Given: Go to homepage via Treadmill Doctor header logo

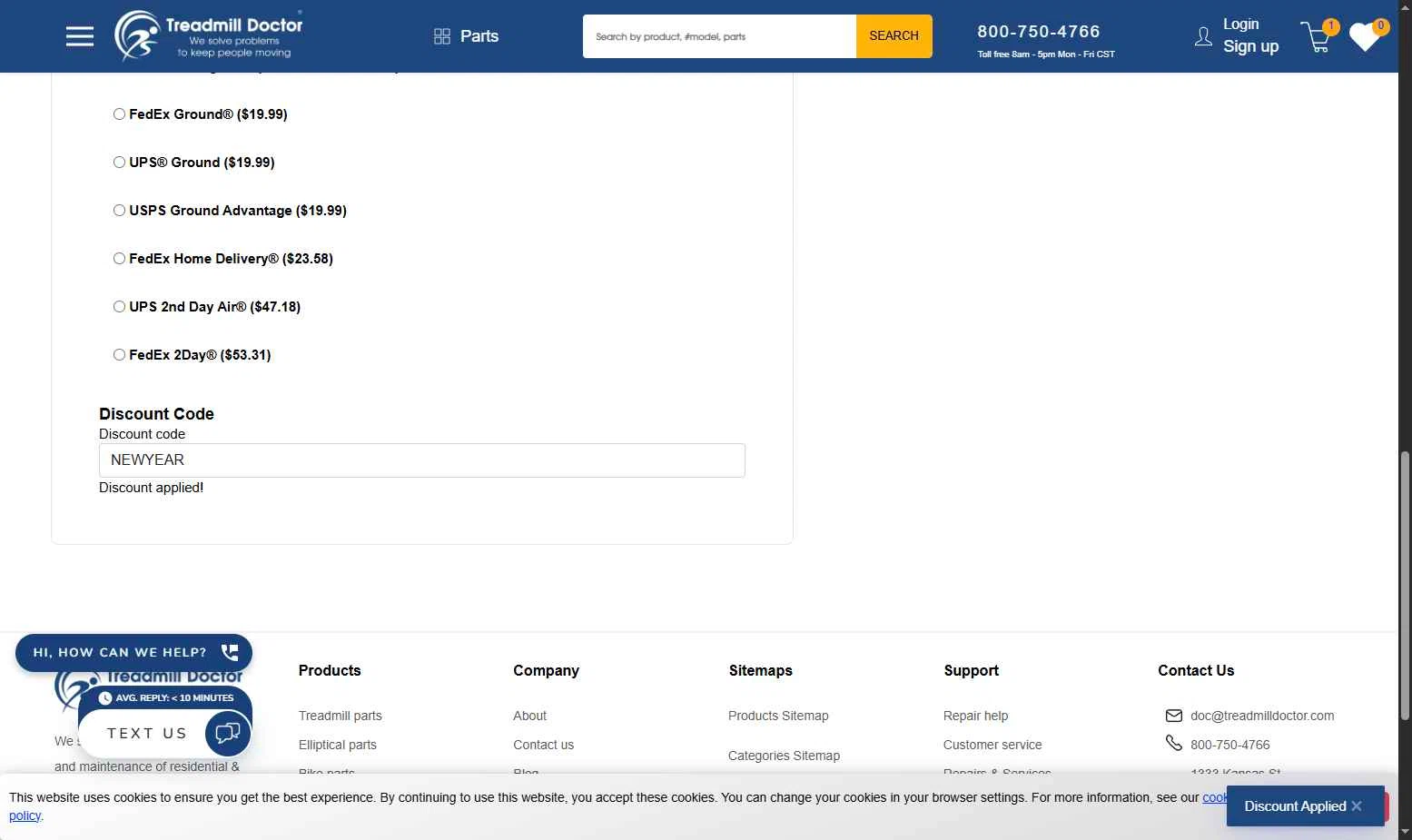Looking at the screenshot, I should tap(209, 35).
